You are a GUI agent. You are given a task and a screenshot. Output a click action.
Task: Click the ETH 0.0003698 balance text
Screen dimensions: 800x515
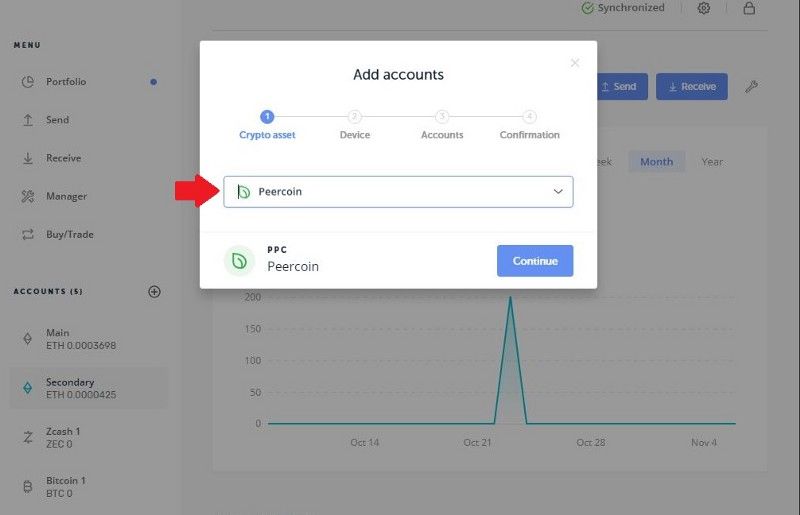[81, 346]
